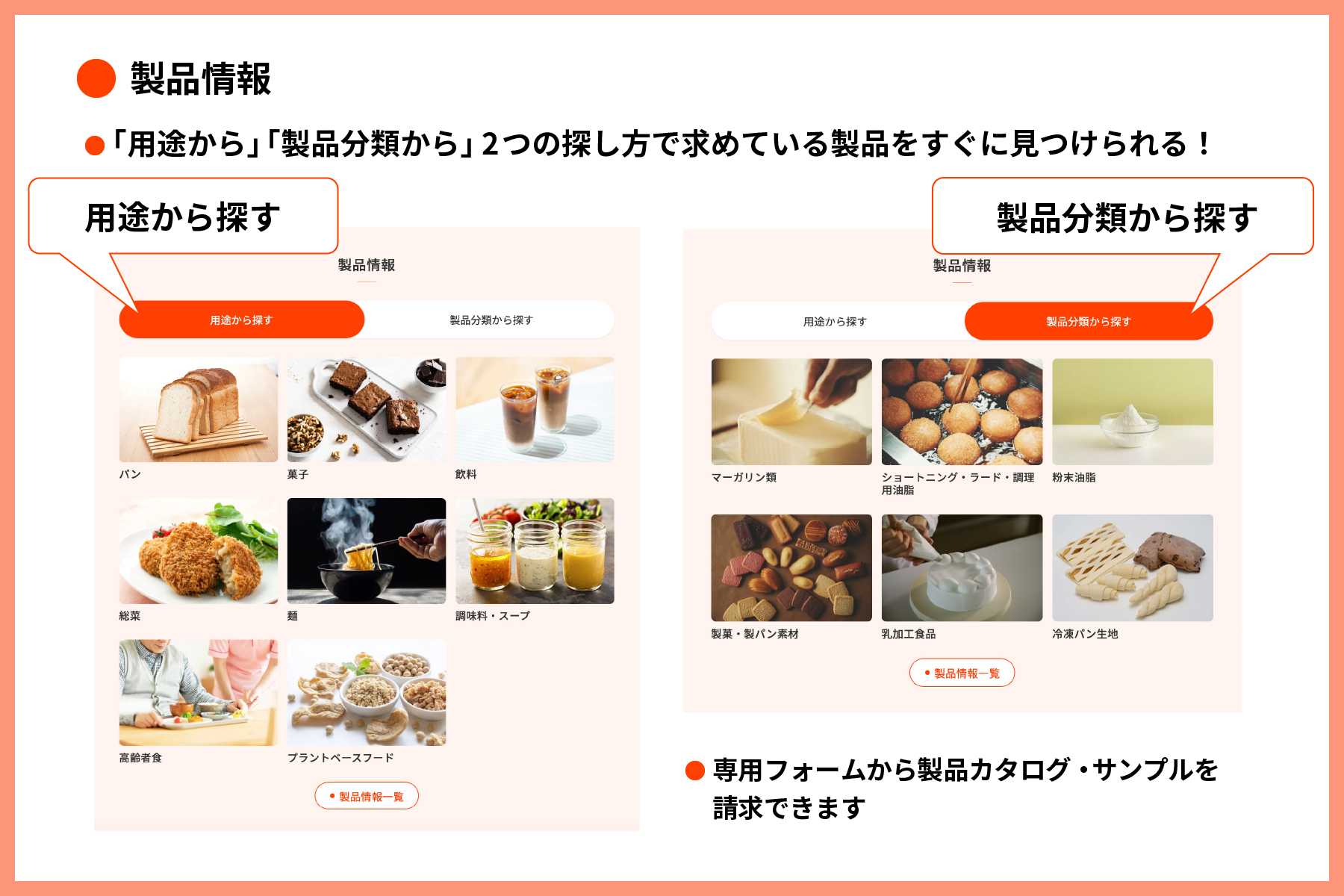
Task: Open the マーガリン類 thumbnail
Action: tap(791, 411)
